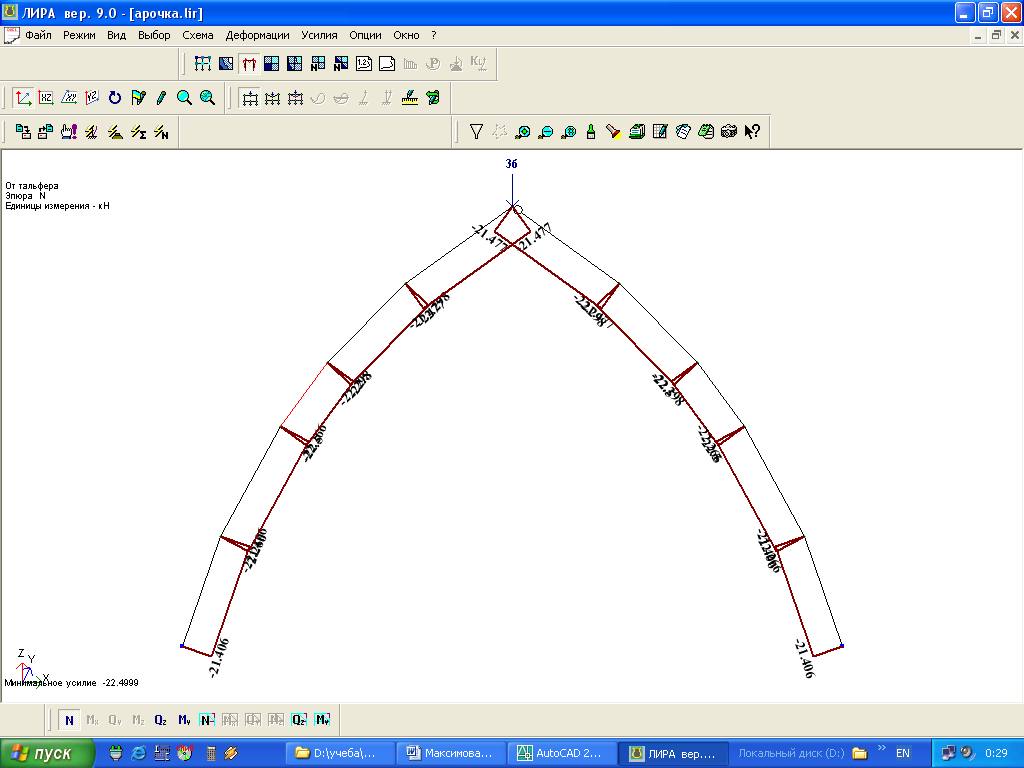This screenshot has height=768, width=1024.
Task: Click the display flags icon
Action: (x=138, y=98)
